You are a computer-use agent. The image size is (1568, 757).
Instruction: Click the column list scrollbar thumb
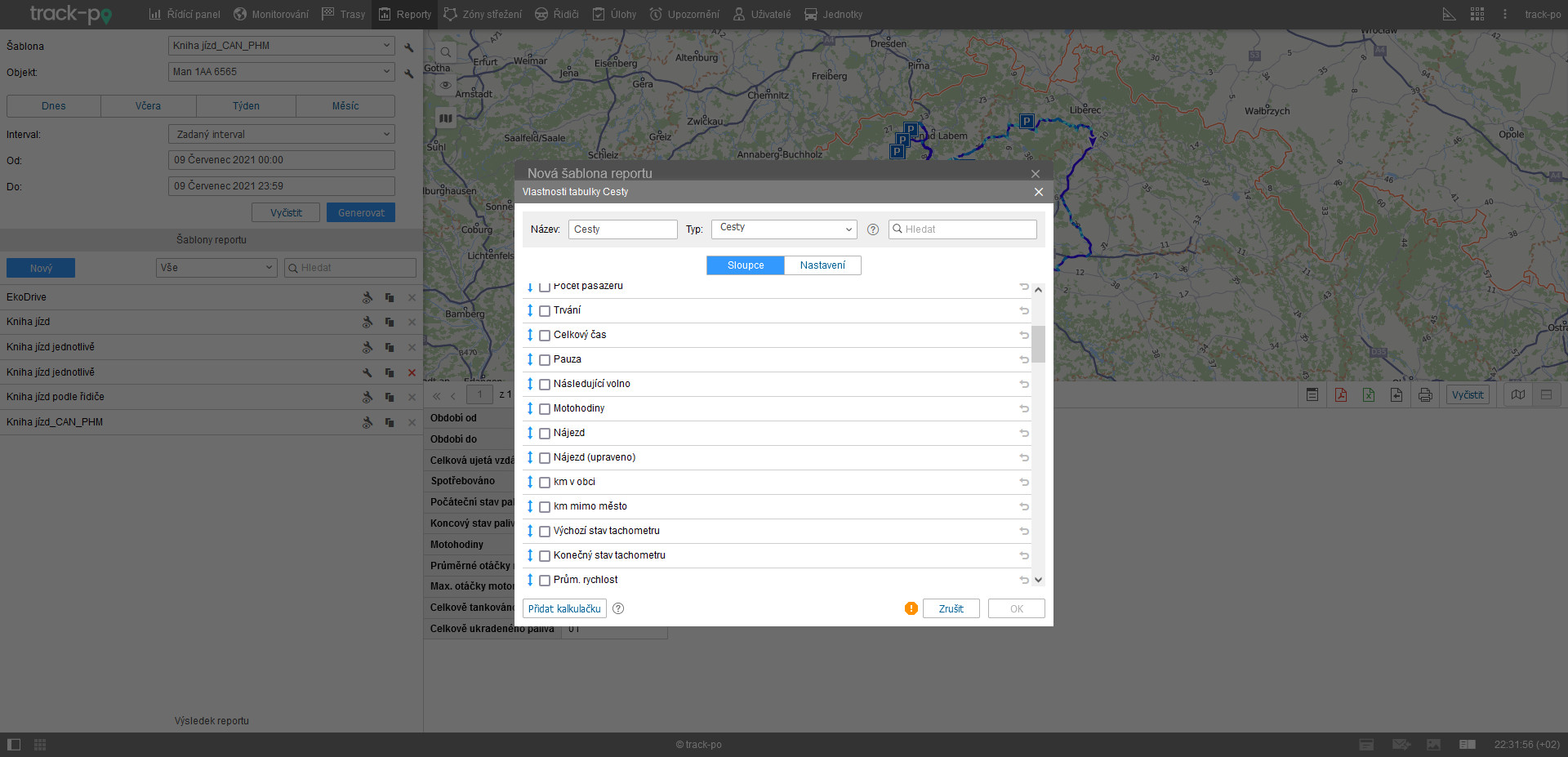tap(1038, 344)
